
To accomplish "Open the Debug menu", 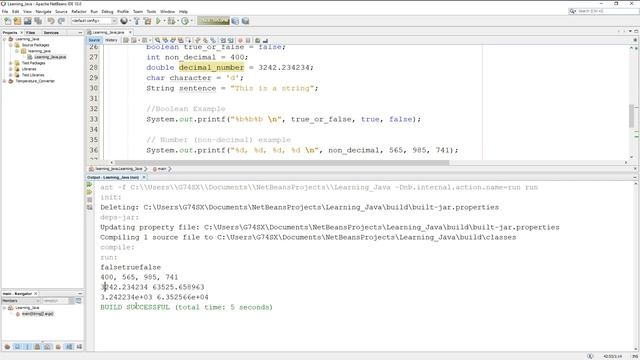I will pyautogui.click(x=107, y=11).
